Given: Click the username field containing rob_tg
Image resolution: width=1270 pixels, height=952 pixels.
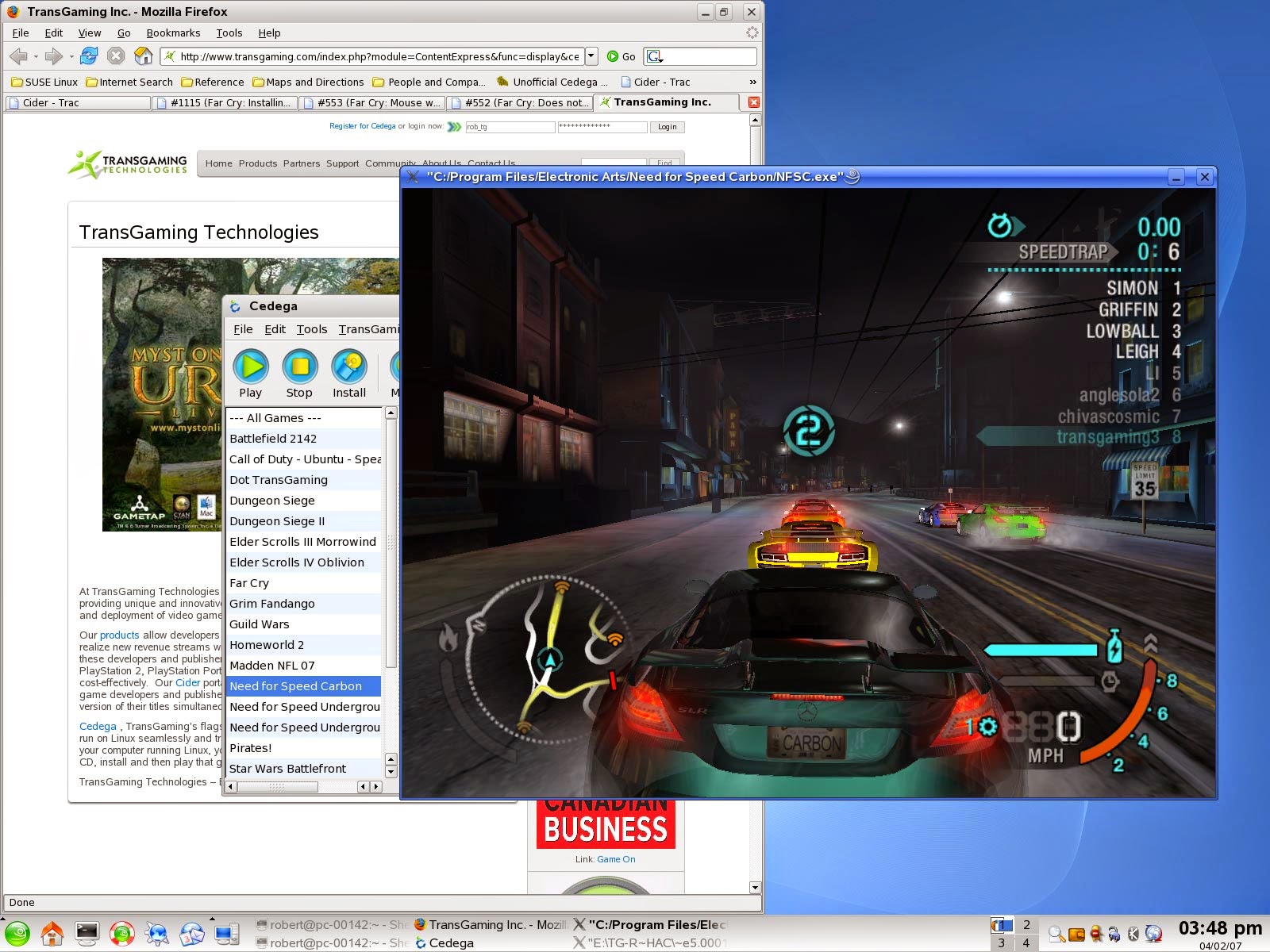Looking at the screenshot, I should pos(510,127).
